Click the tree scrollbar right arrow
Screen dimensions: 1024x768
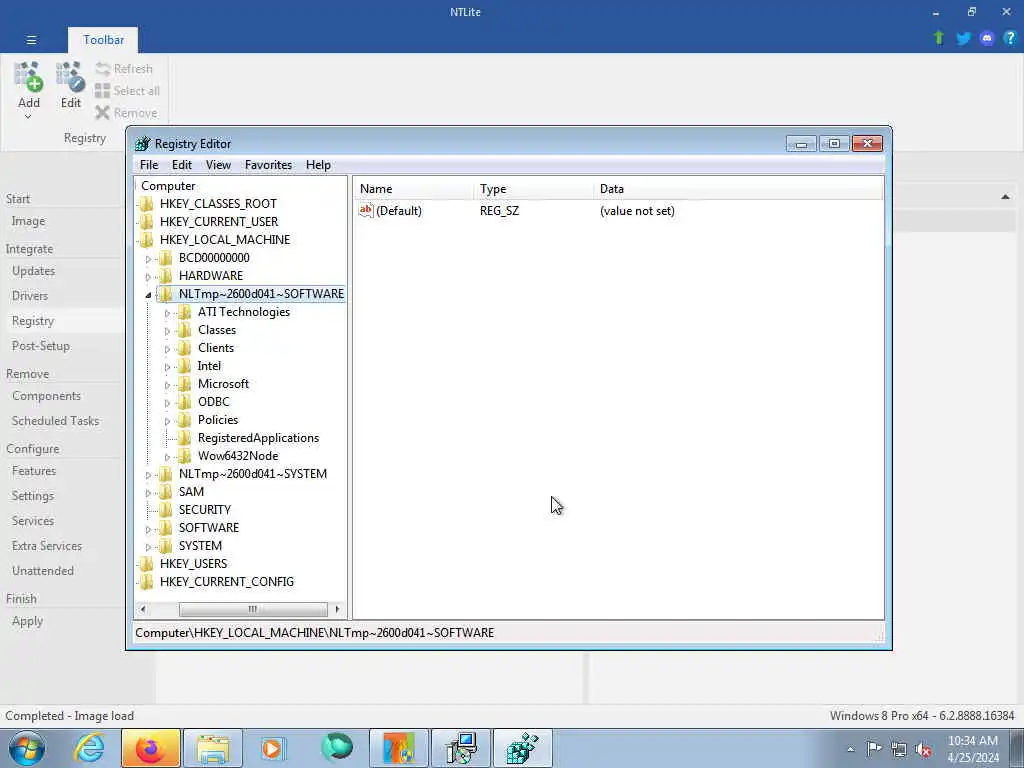tap(337, 609)
